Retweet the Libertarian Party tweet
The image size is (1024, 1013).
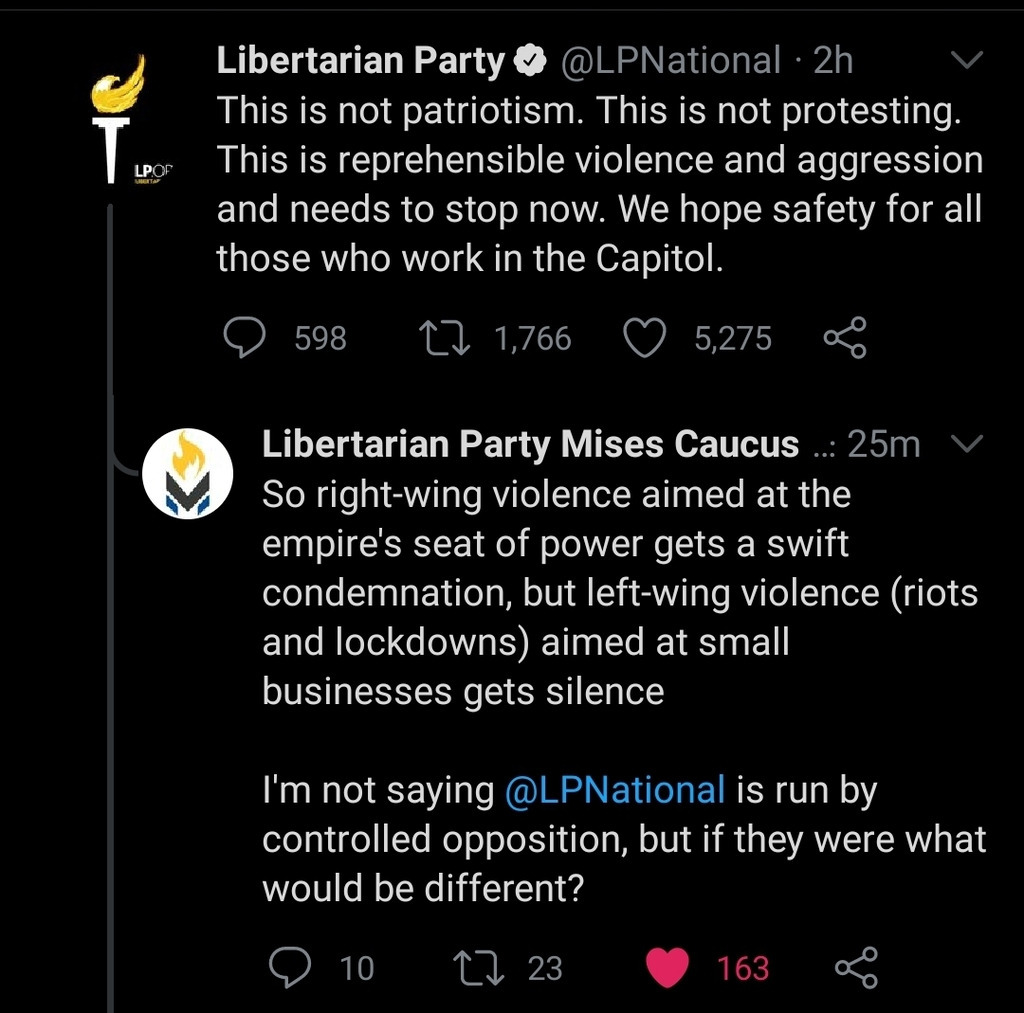click(441, 338)
